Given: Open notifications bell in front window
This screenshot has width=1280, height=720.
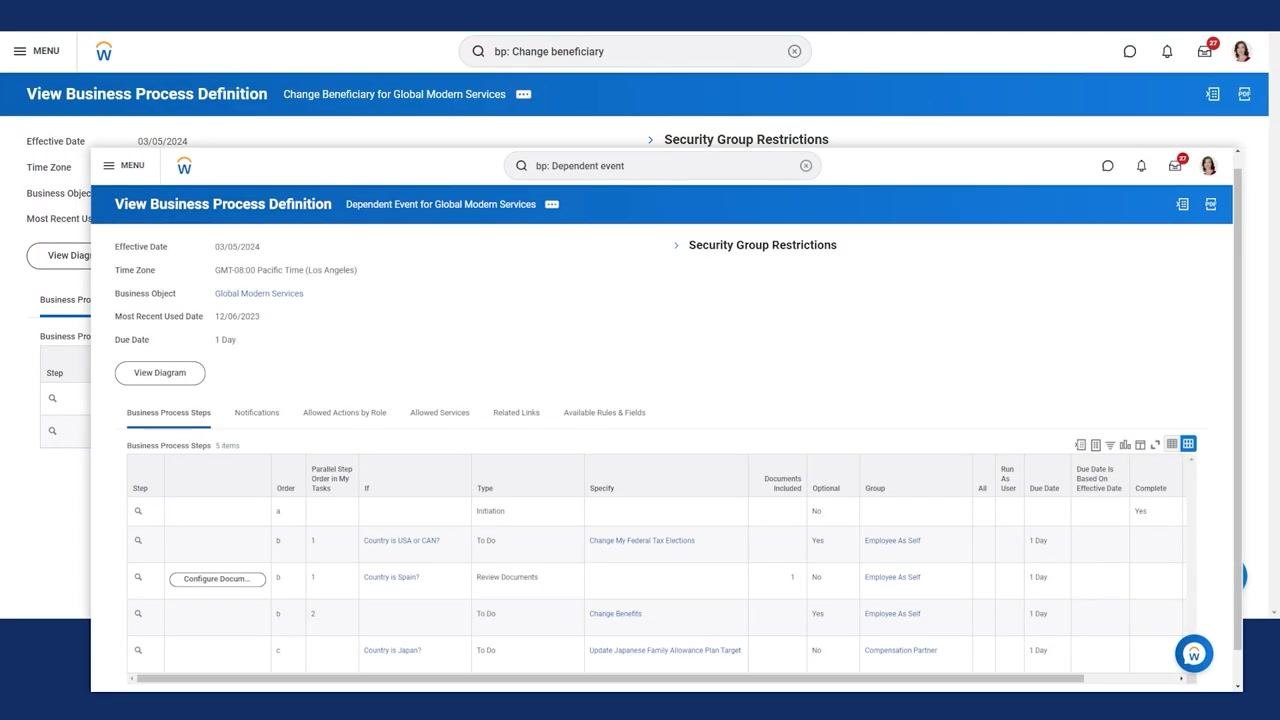Looking at the screenshot, I should [1141, 166].
